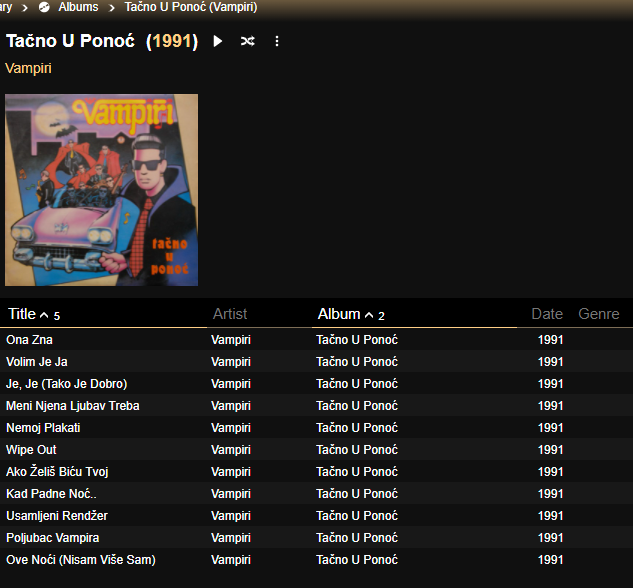
Task: Sort by Genre column header
Action: click(599, 314)
